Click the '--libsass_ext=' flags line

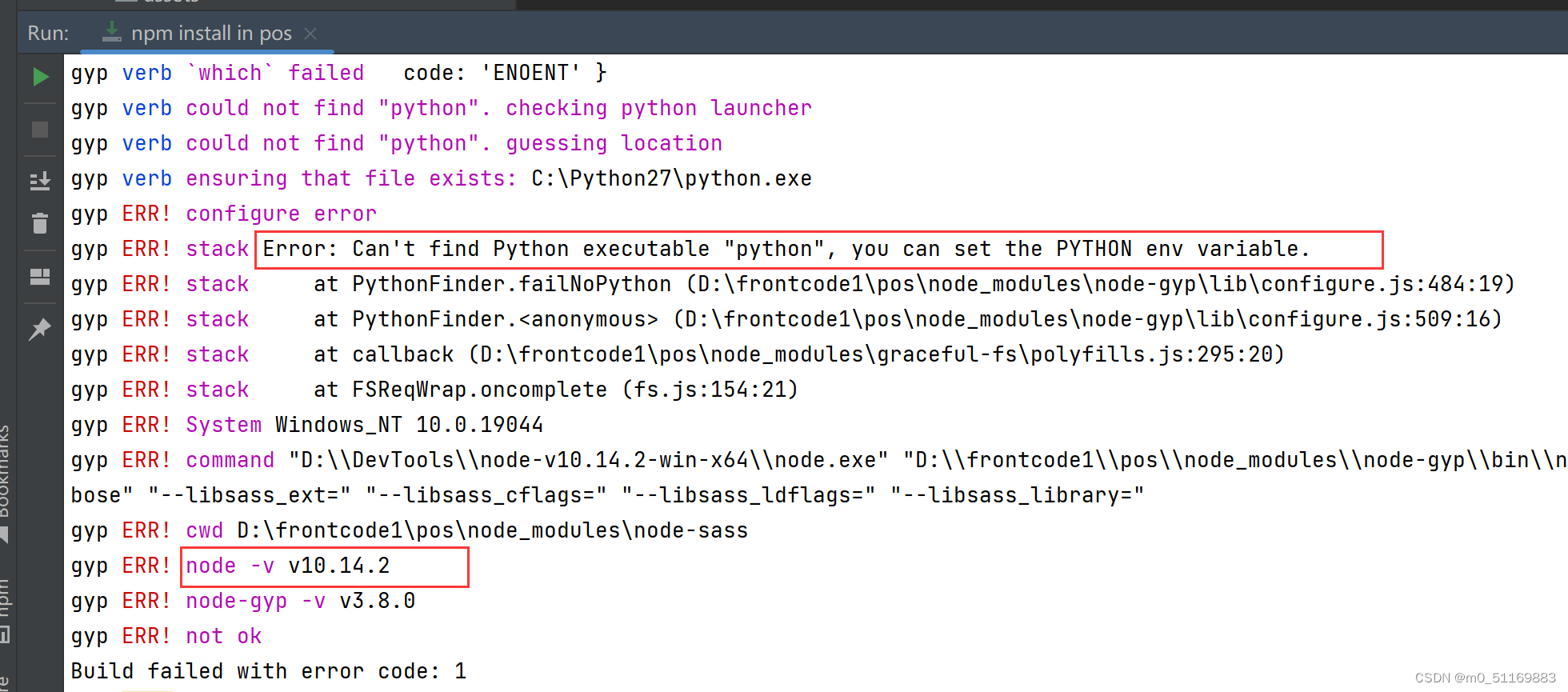[x=607, y=495]
